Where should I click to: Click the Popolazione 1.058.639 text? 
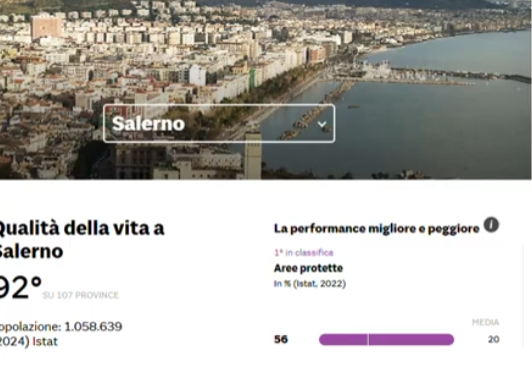pyautogui.click(x=61, y=327)
